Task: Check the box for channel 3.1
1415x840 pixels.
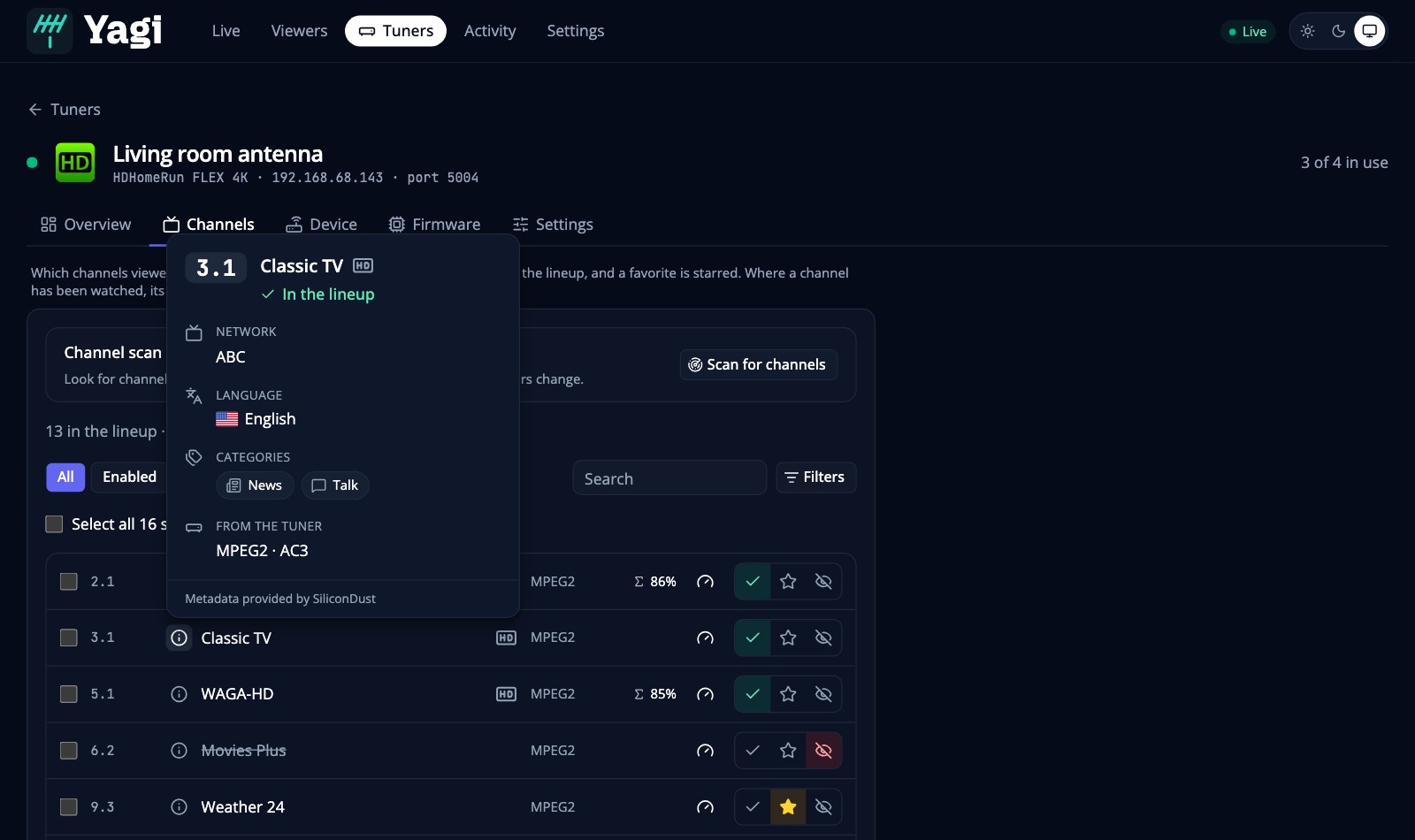Action: (x=69, y=638)
